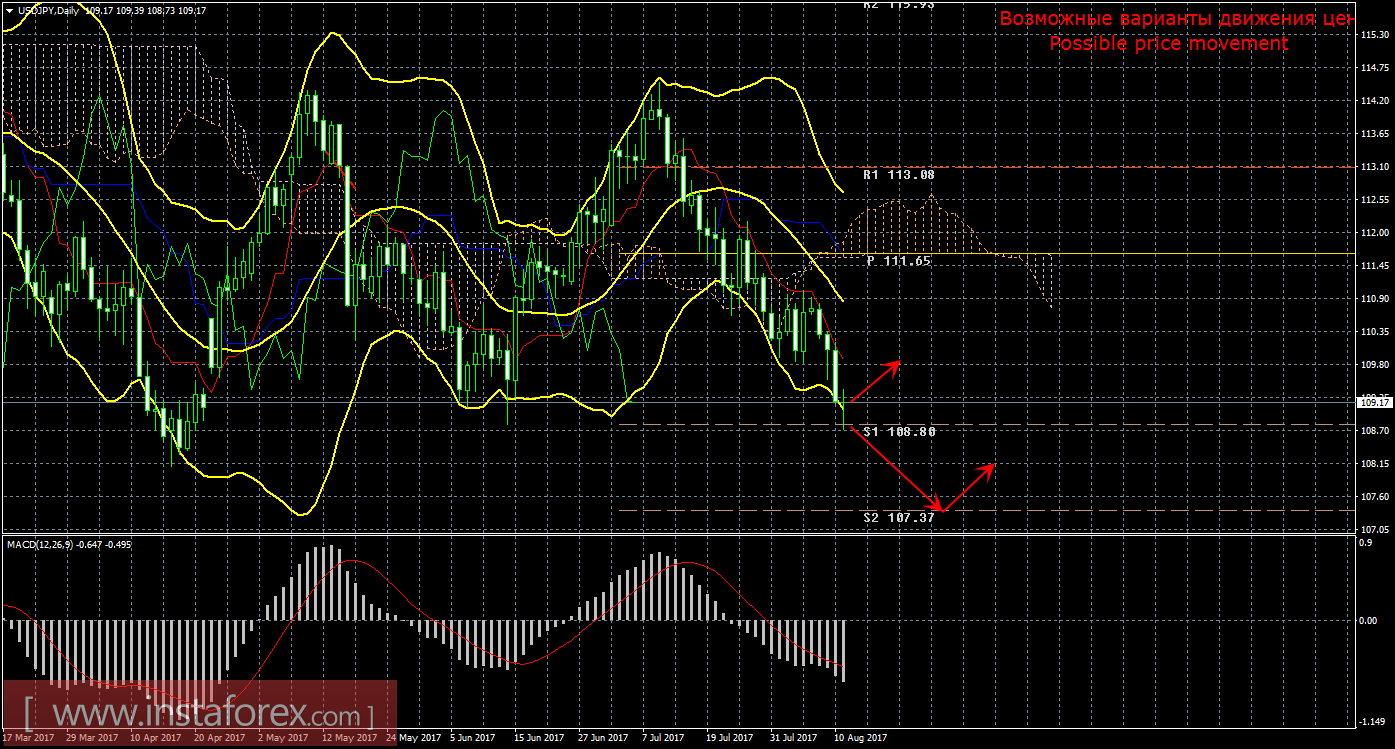Viewport: 1395px width, 749px height.
Task: Click the upper red arrow pointing to 109.80
Action: tap(877, 381)
